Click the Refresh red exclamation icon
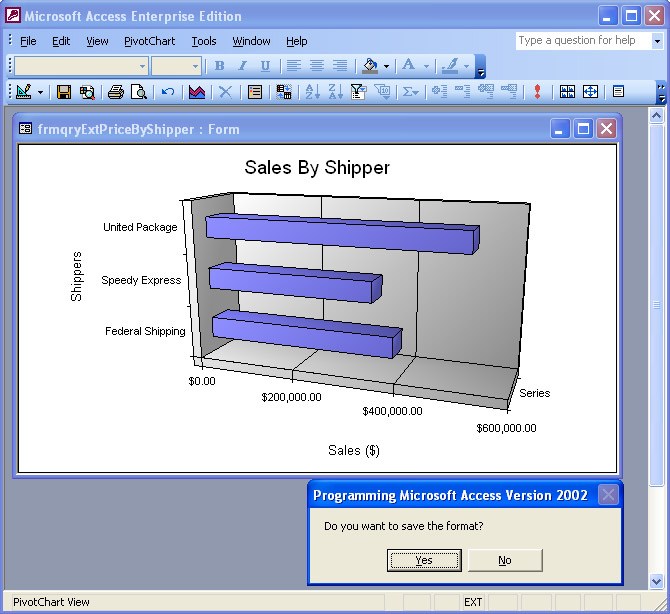The width and height of the screenshot is (670, 614). 537,92
